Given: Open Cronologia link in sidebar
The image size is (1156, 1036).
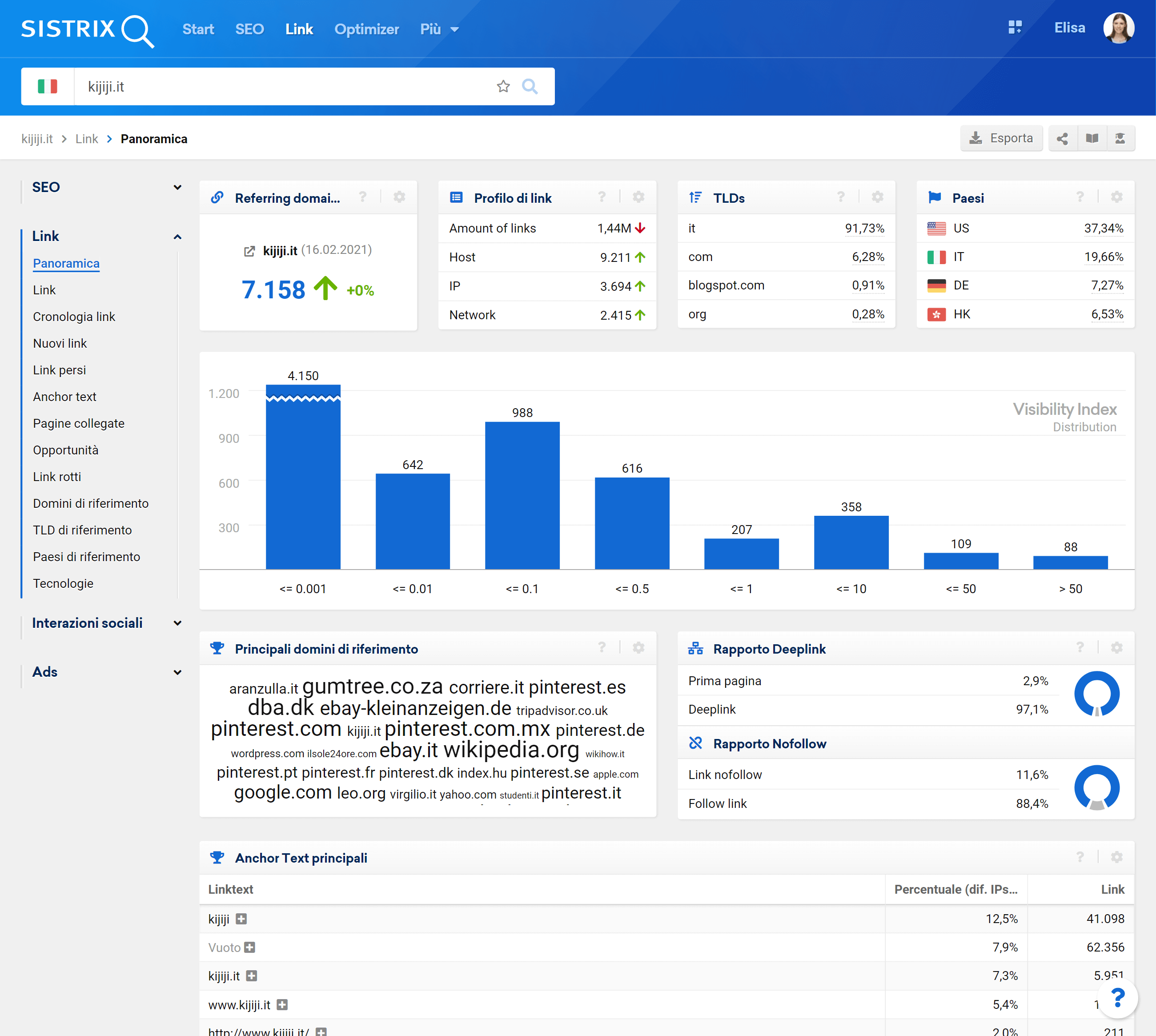Looking at the screenshot, I should pyautogui.click(x=74, y=317).
